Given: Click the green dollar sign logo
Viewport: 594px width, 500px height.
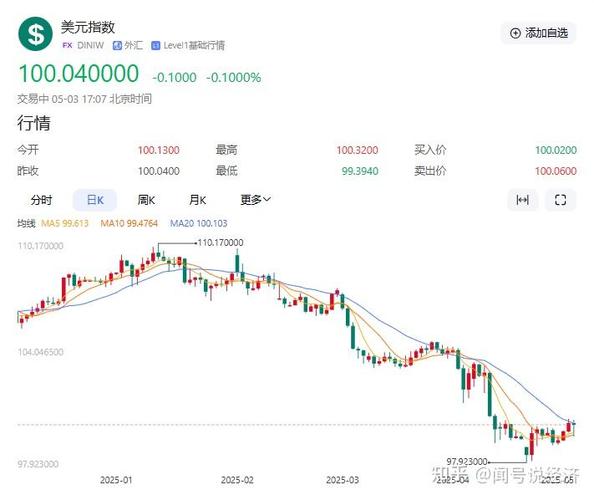Looking at the screenshot, I should point(35,34).
